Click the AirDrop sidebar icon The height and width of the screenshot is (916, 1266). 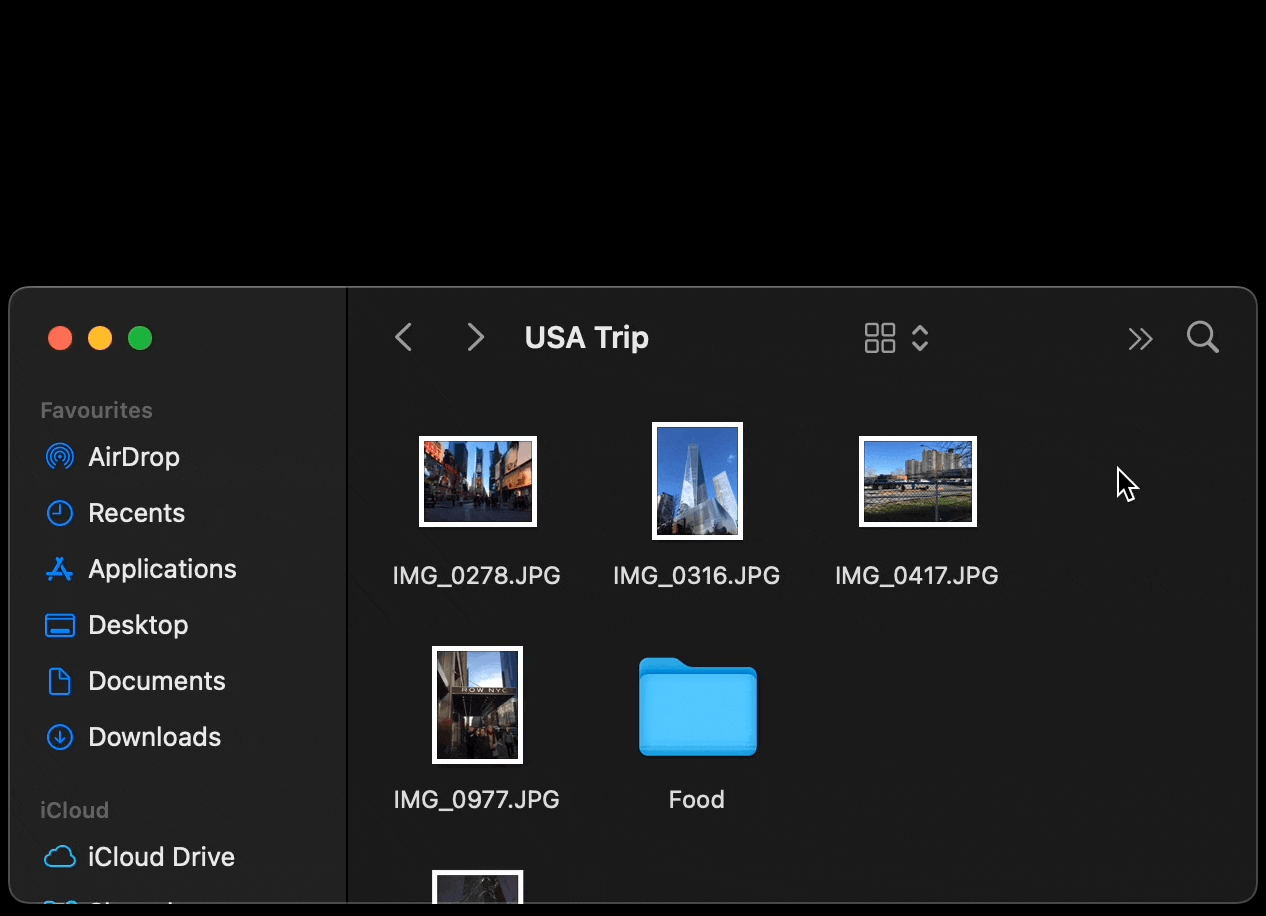coord(60,457)
